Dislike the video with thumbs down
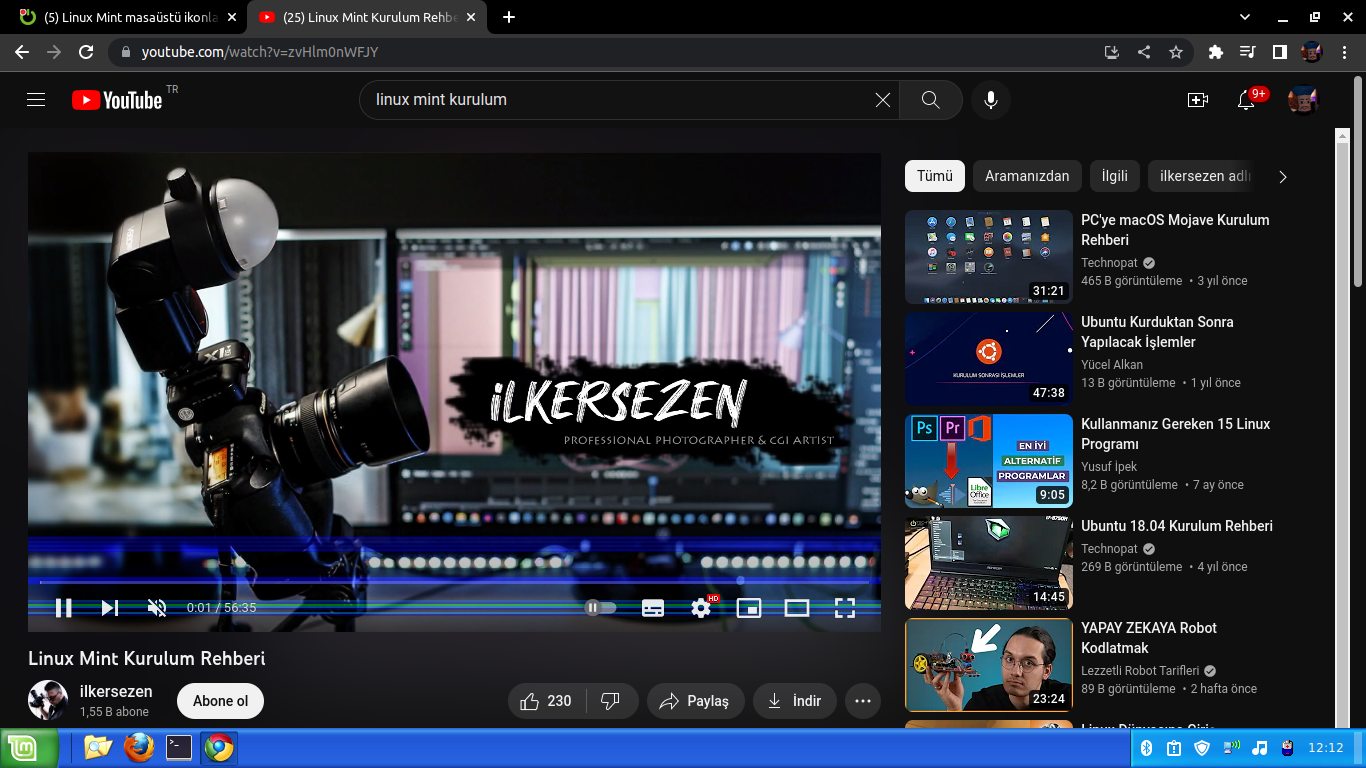This screenshot has width=1366, height=768. (610, 701)
